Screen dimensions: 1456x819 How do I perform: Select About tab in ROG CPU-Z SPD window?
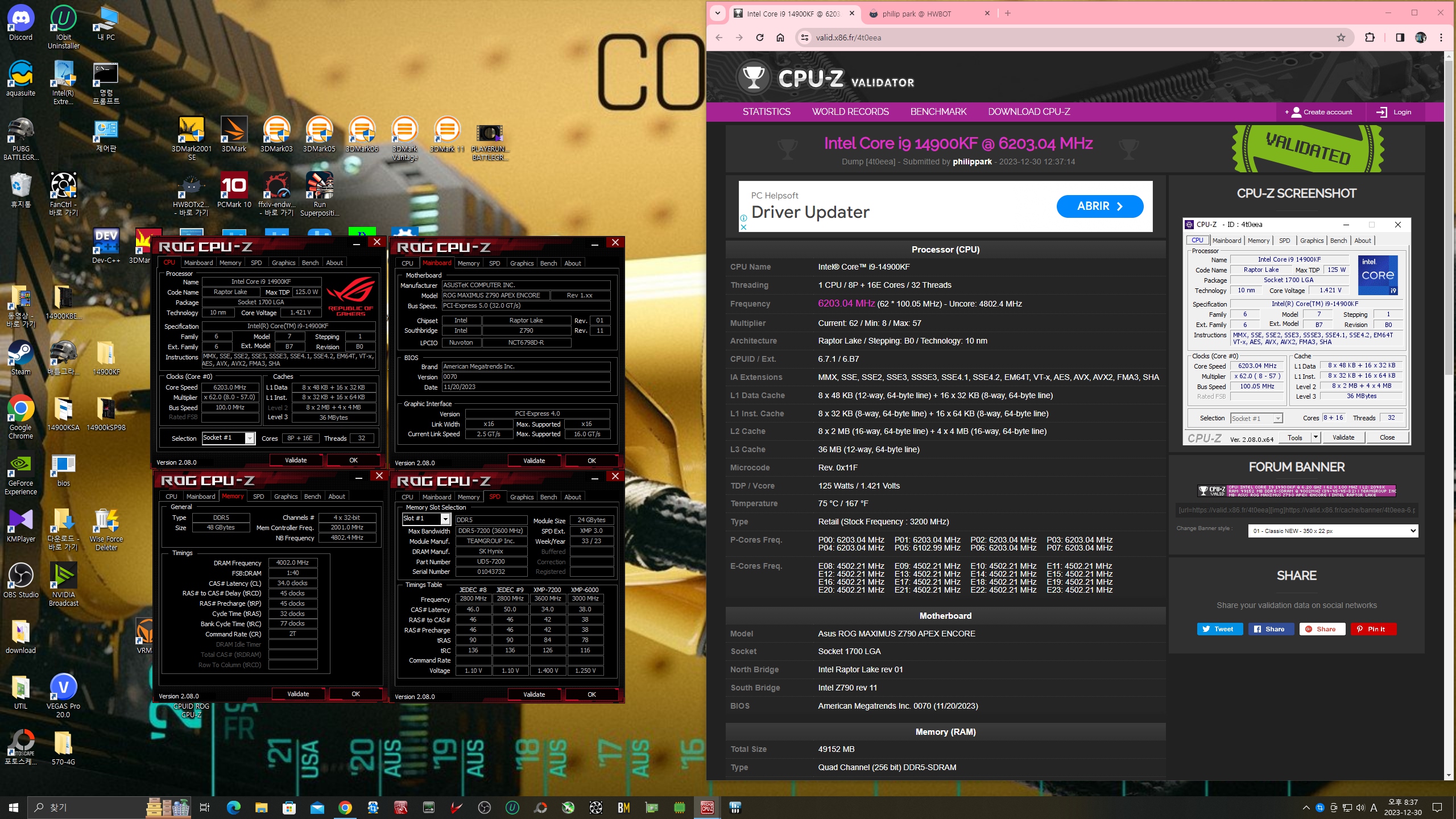572,497
